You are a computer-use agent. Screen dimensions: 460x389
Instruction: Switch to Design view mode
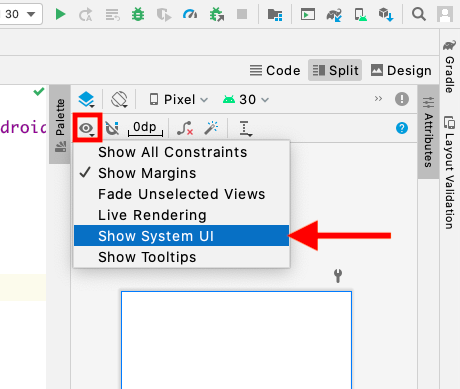401,70
